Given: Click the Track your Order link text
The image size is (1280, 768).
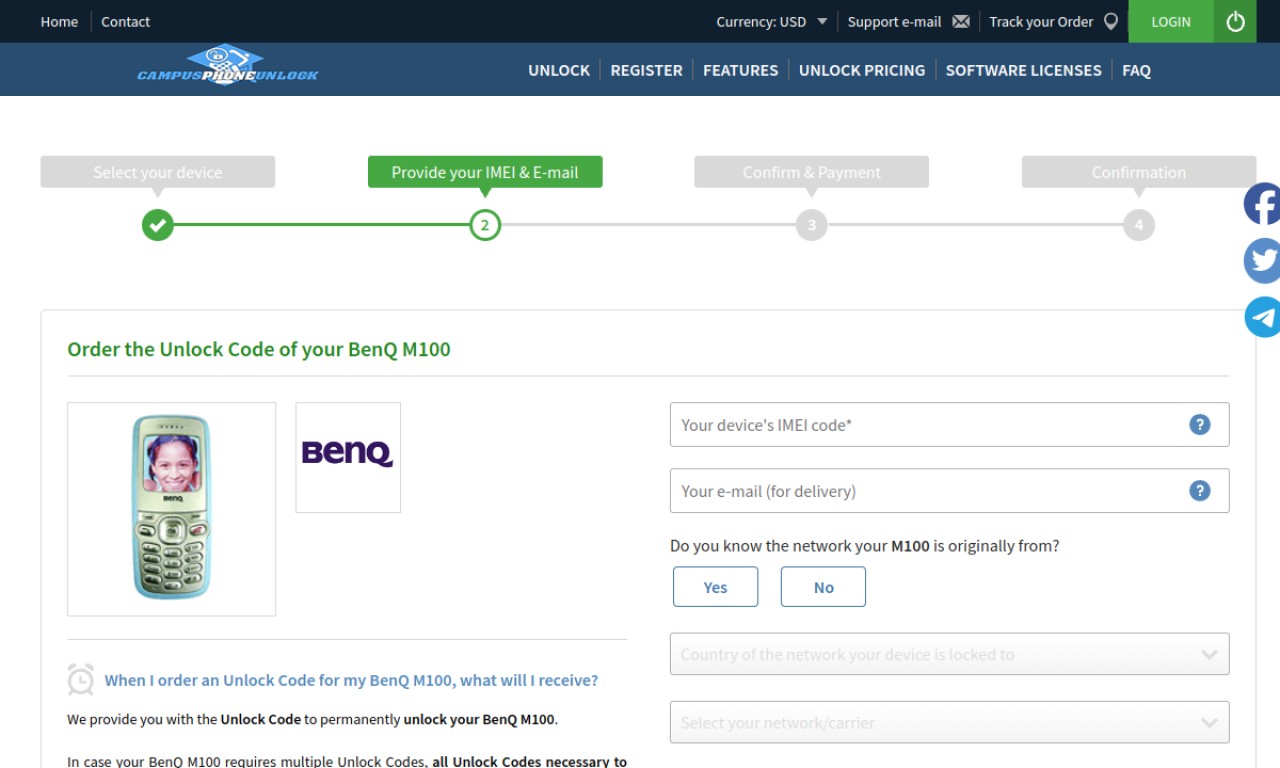Looking at the screenshot, I should (1041, 22).
